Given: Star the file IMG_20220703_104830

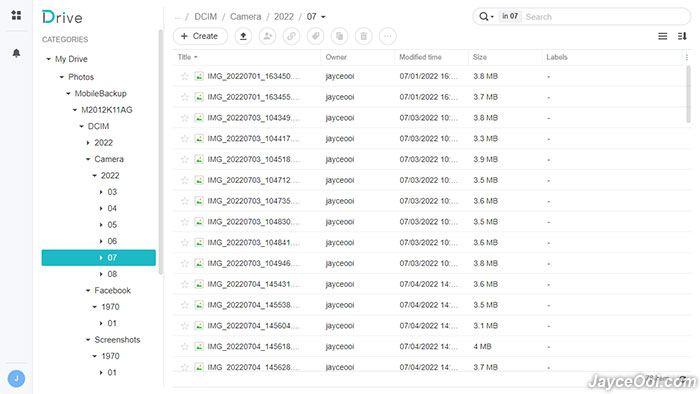Looking at the screenshot, I should (x=184, y=222).
